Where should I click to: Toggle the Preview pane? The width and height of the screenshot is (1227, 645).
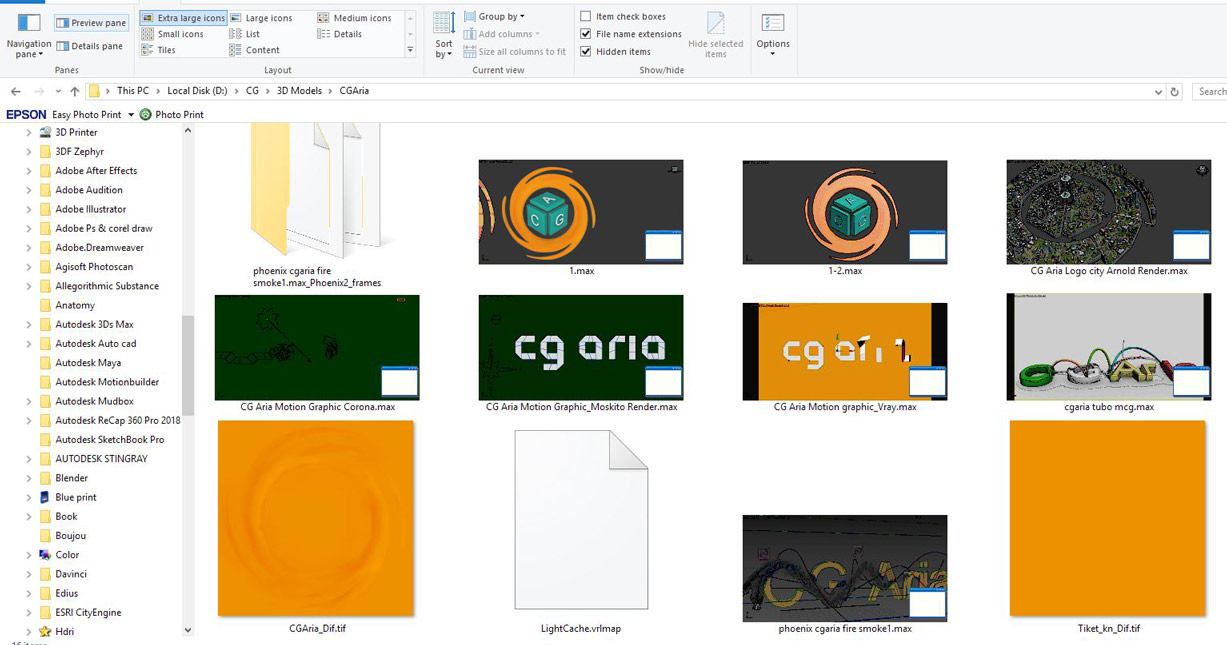pyautogui.click(x=91, y=22)
